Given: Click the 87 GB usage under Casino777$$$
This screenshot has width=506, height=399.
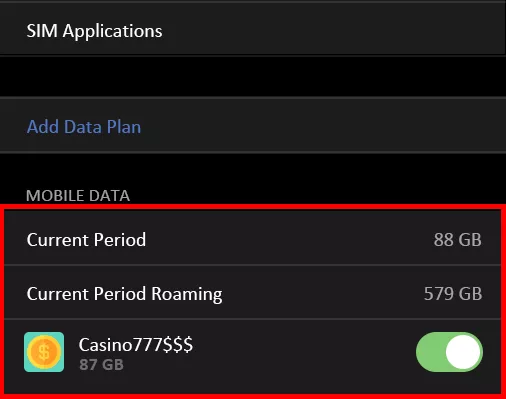Looking at the screenshot, I should [101, 364].
